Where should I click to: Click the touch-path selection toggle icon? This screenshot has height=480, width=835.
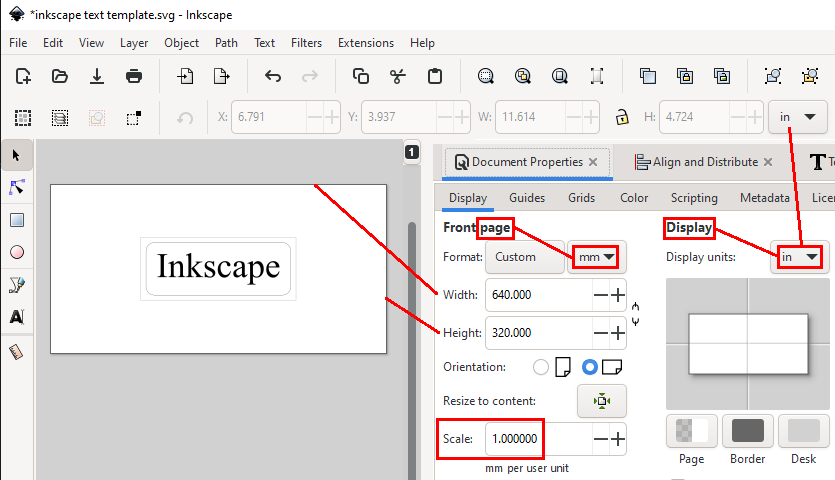click(134, 117)
